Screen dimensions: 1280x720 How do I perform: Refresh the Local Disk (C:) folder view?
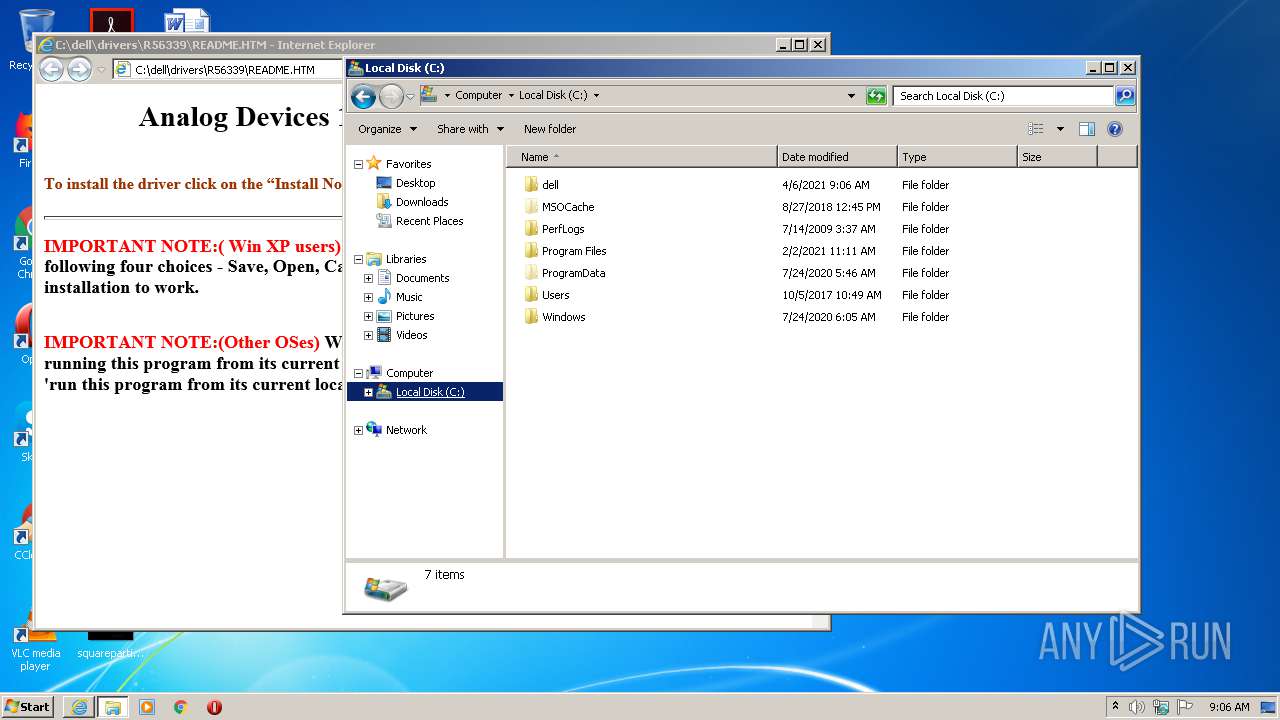coord(876,96)
